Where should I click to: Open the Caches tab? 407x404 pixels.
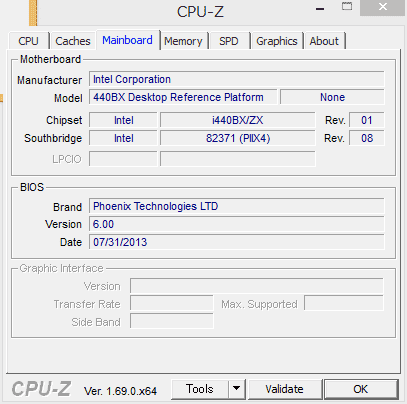pos(73,41)
